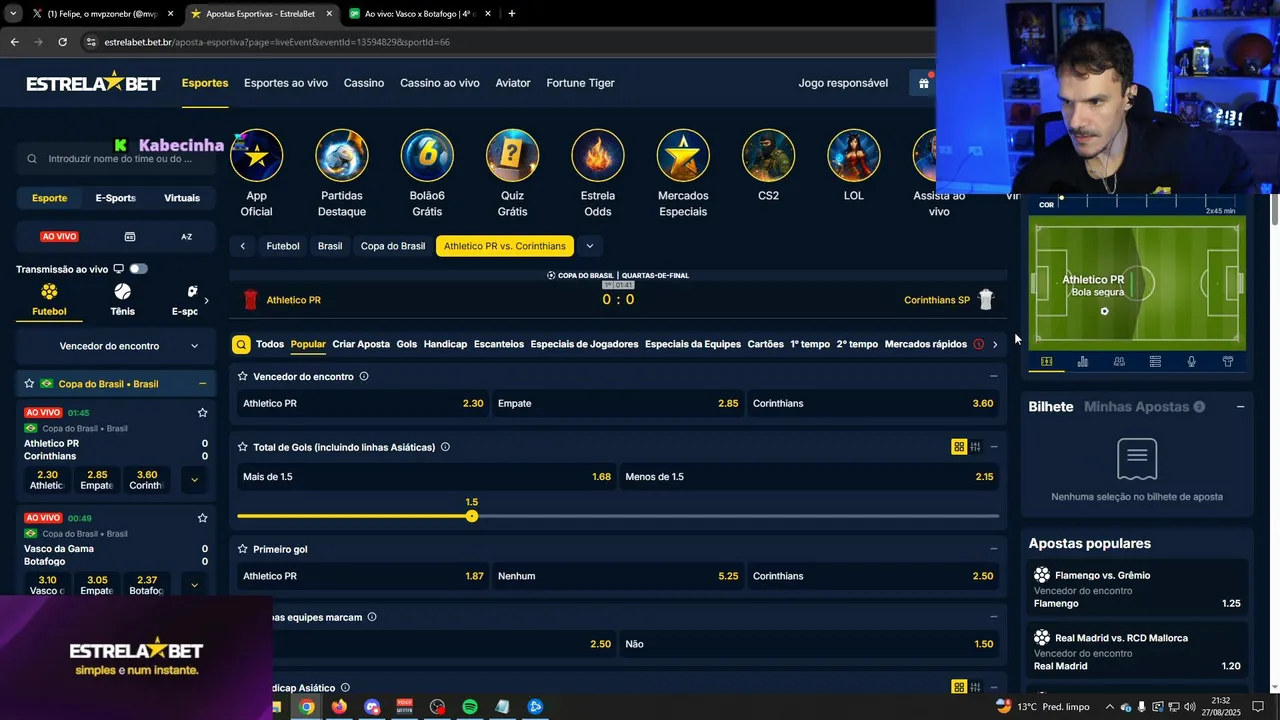Open Firefox from the taskbar
Viewport: 1280px width, 720px height.
click(339, 707)
